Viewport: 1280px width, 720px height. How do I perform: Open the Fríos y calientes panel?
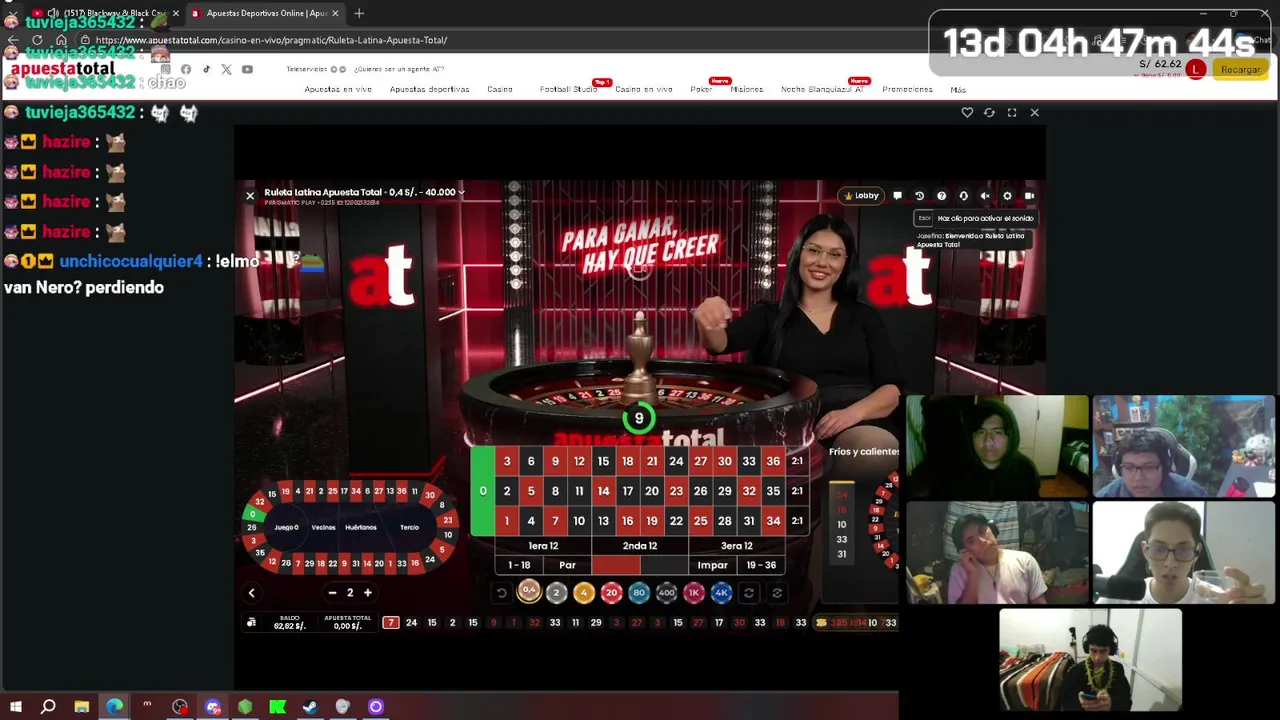[x=864, y=452]
